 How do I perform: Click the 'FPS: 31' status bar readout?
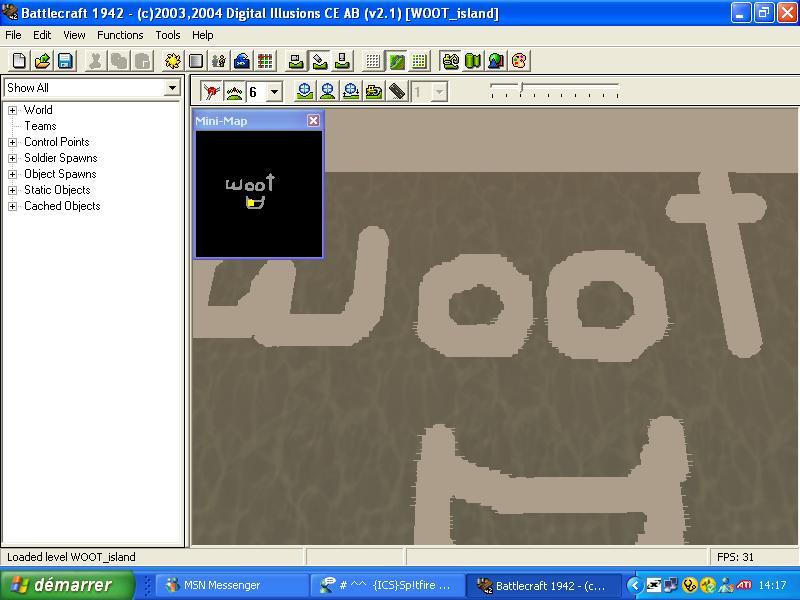coord(735,557)
